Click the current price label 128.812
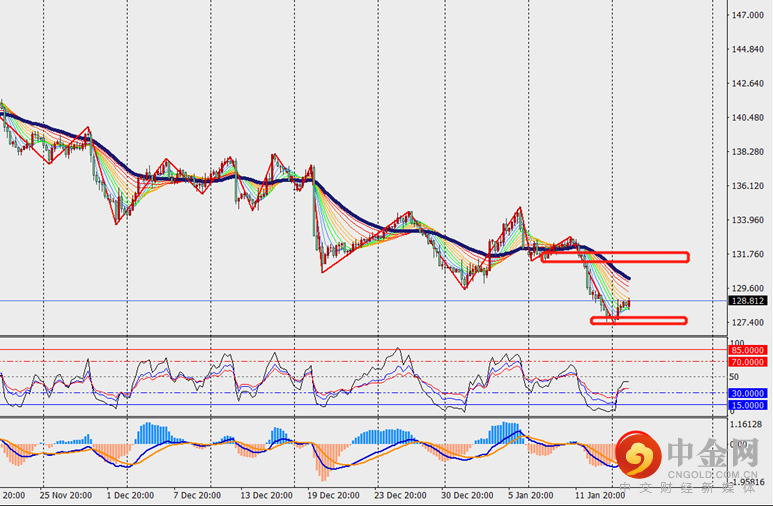This screenshot has height=506, width=773. pos(748,300)
